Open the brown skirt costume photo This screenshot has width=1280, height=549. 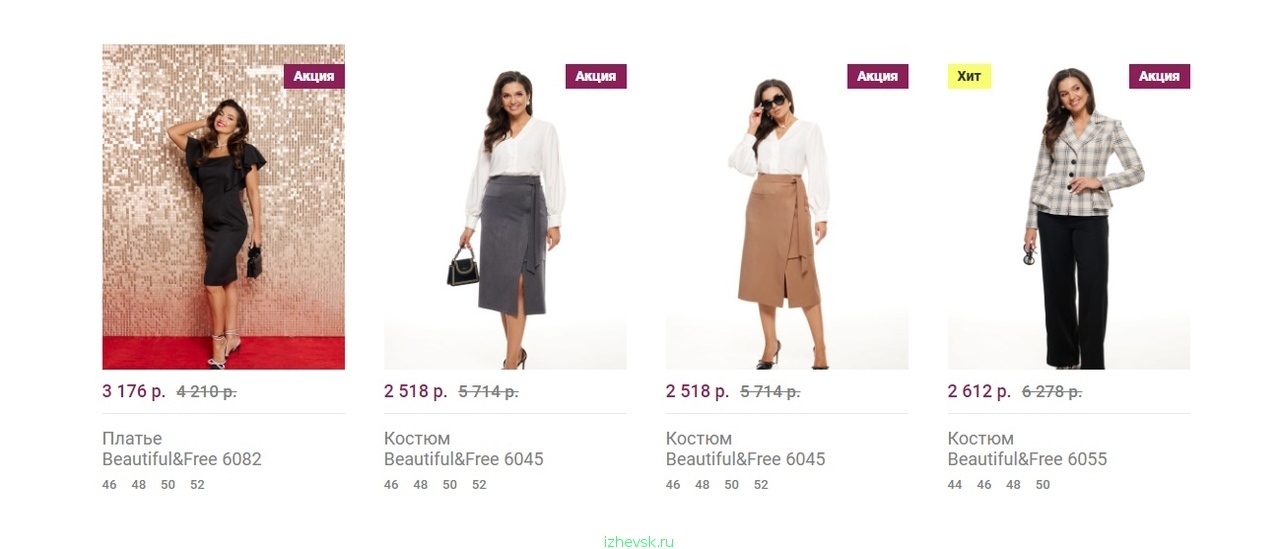click(787, 207)
